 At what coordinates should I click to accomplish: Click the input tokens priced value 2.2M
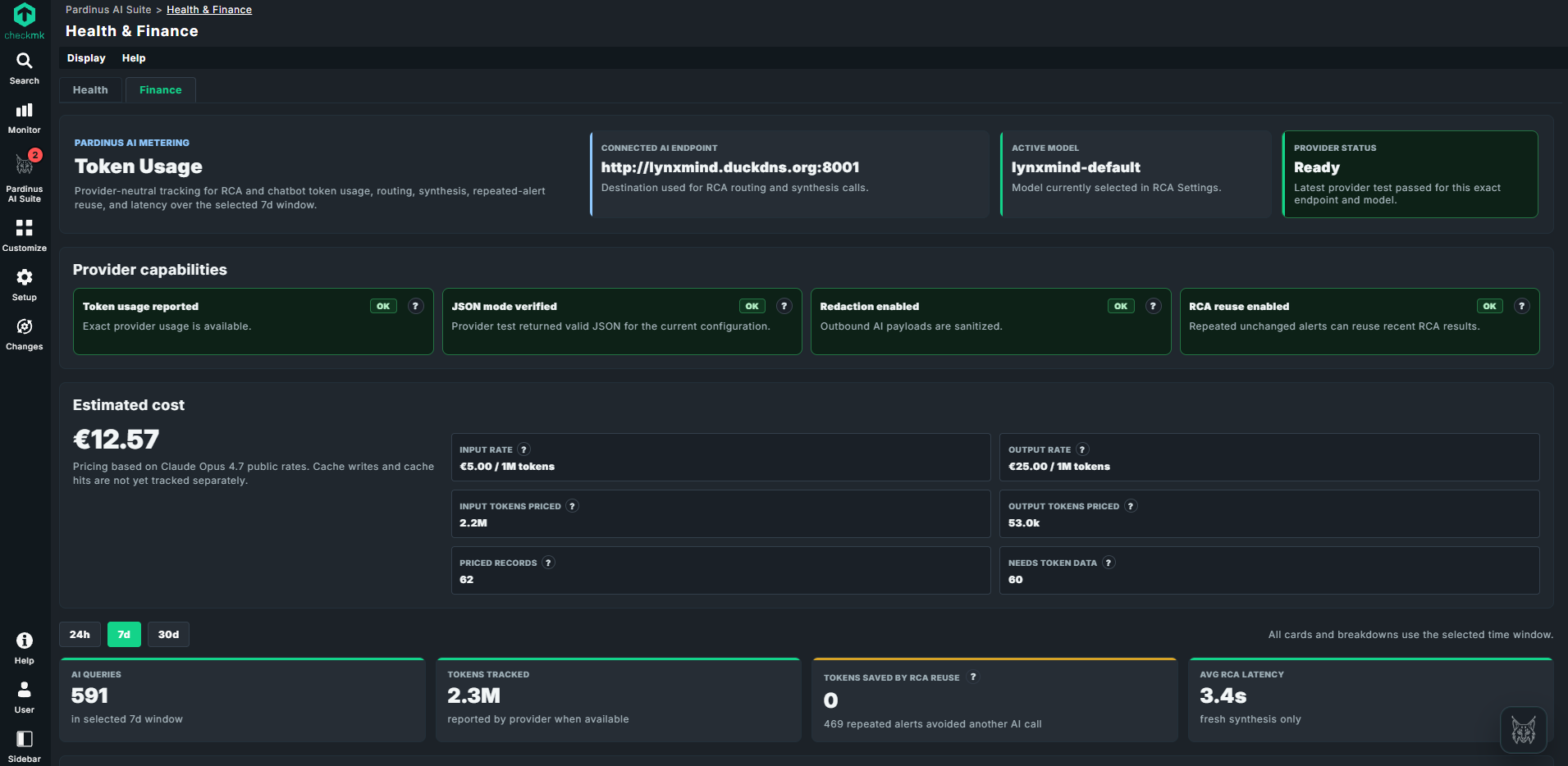[x=473, y=523]
